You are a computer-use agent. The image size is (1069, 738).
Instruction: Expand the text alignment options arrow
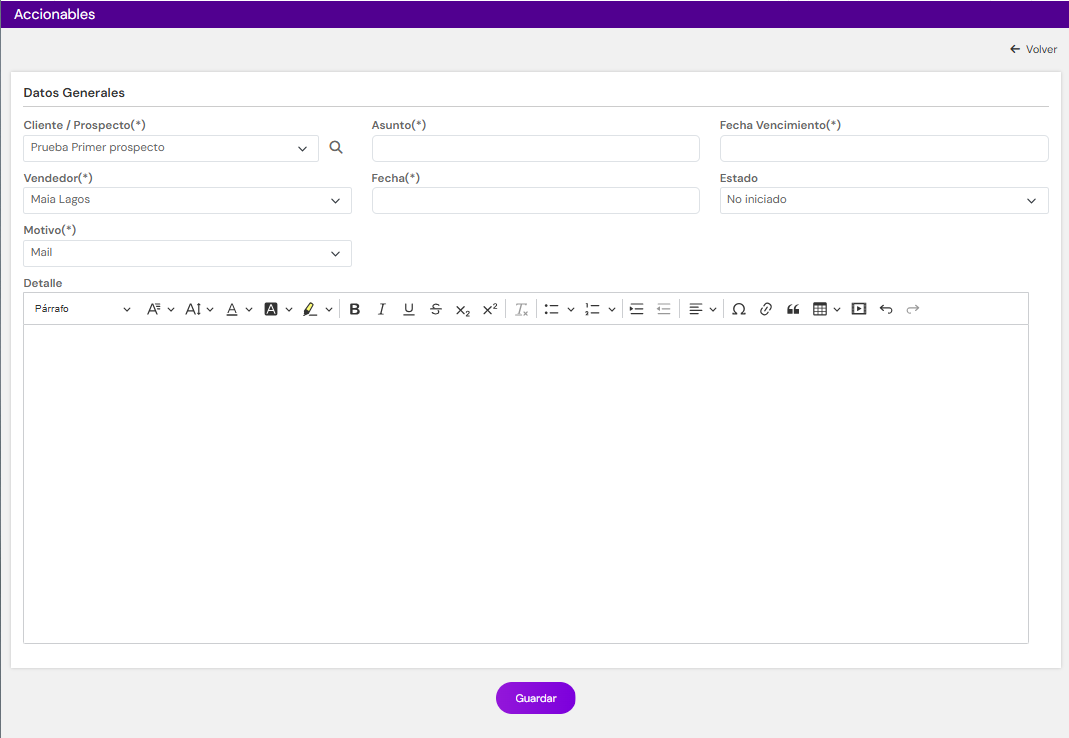(x=712, y=310)
